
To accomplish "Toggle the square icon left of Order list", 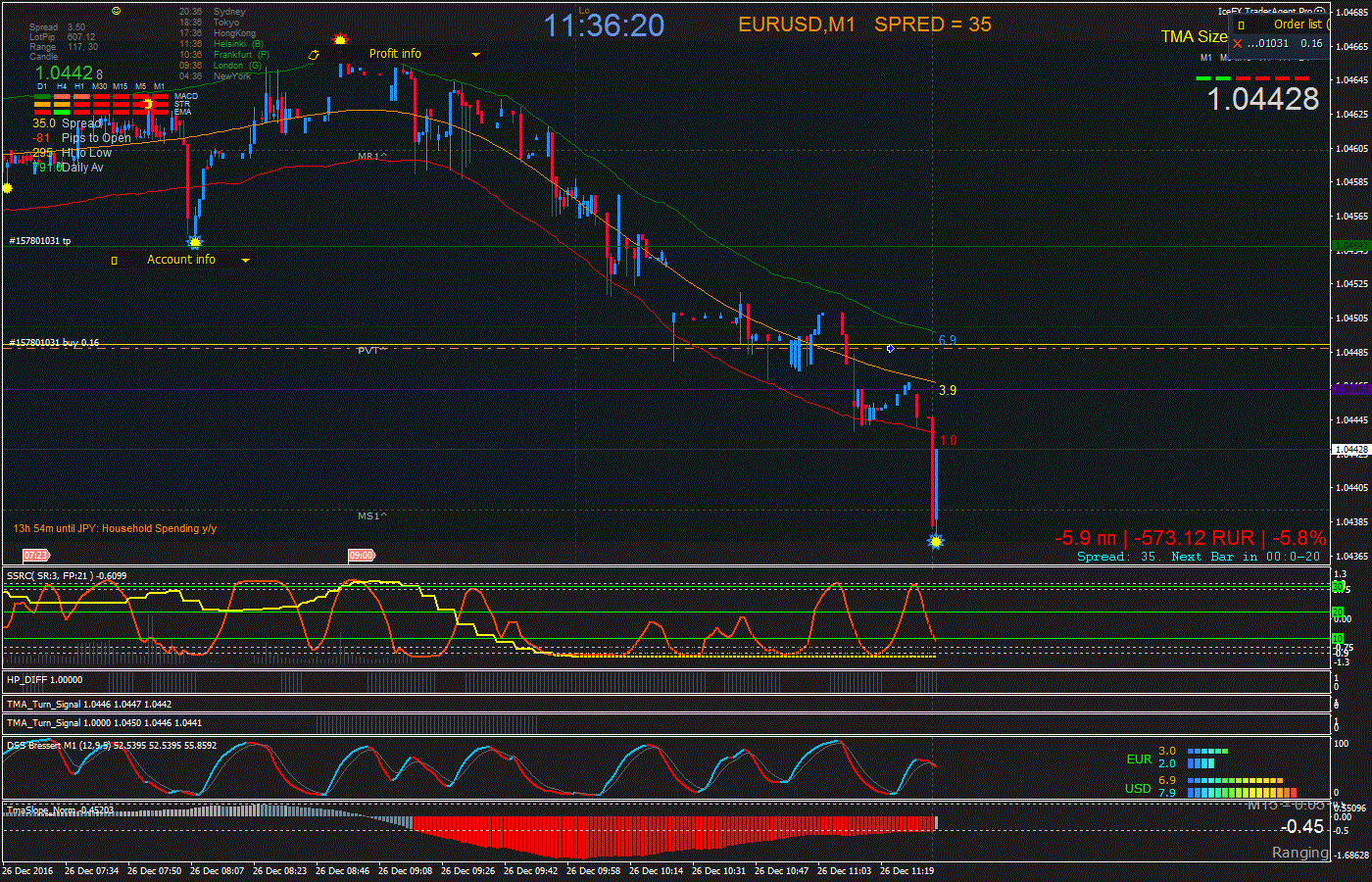I will point(1241,25).
